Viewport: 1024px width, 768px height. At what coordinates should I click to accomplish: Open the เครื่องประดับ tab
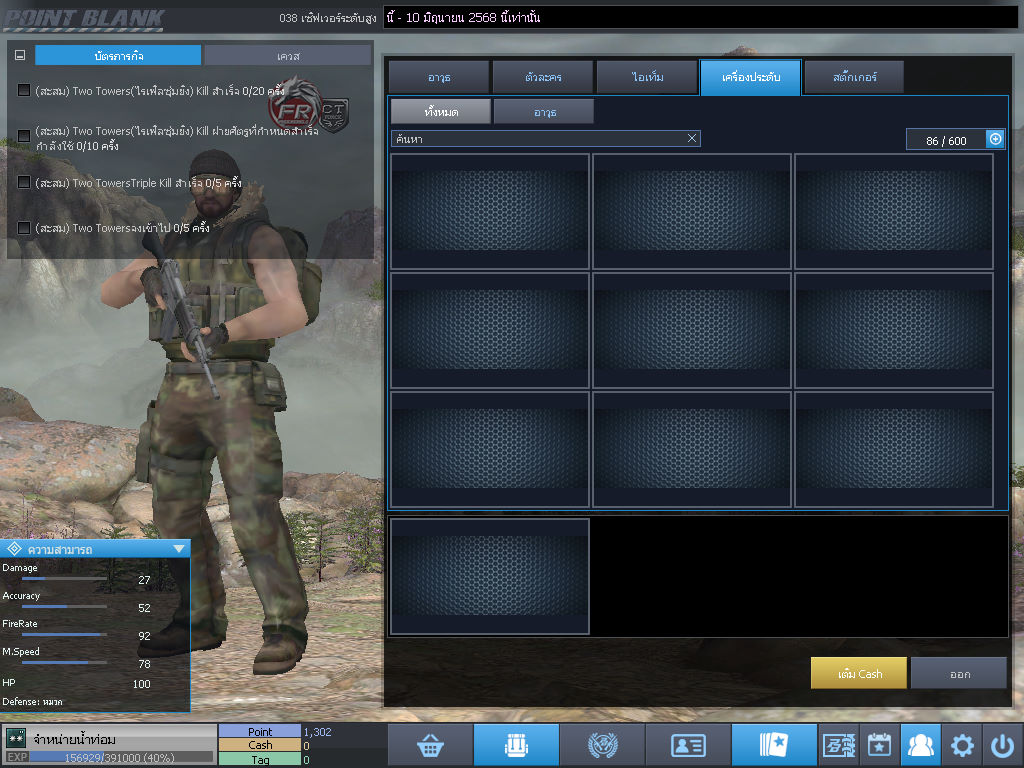click(x=750, y=77)
